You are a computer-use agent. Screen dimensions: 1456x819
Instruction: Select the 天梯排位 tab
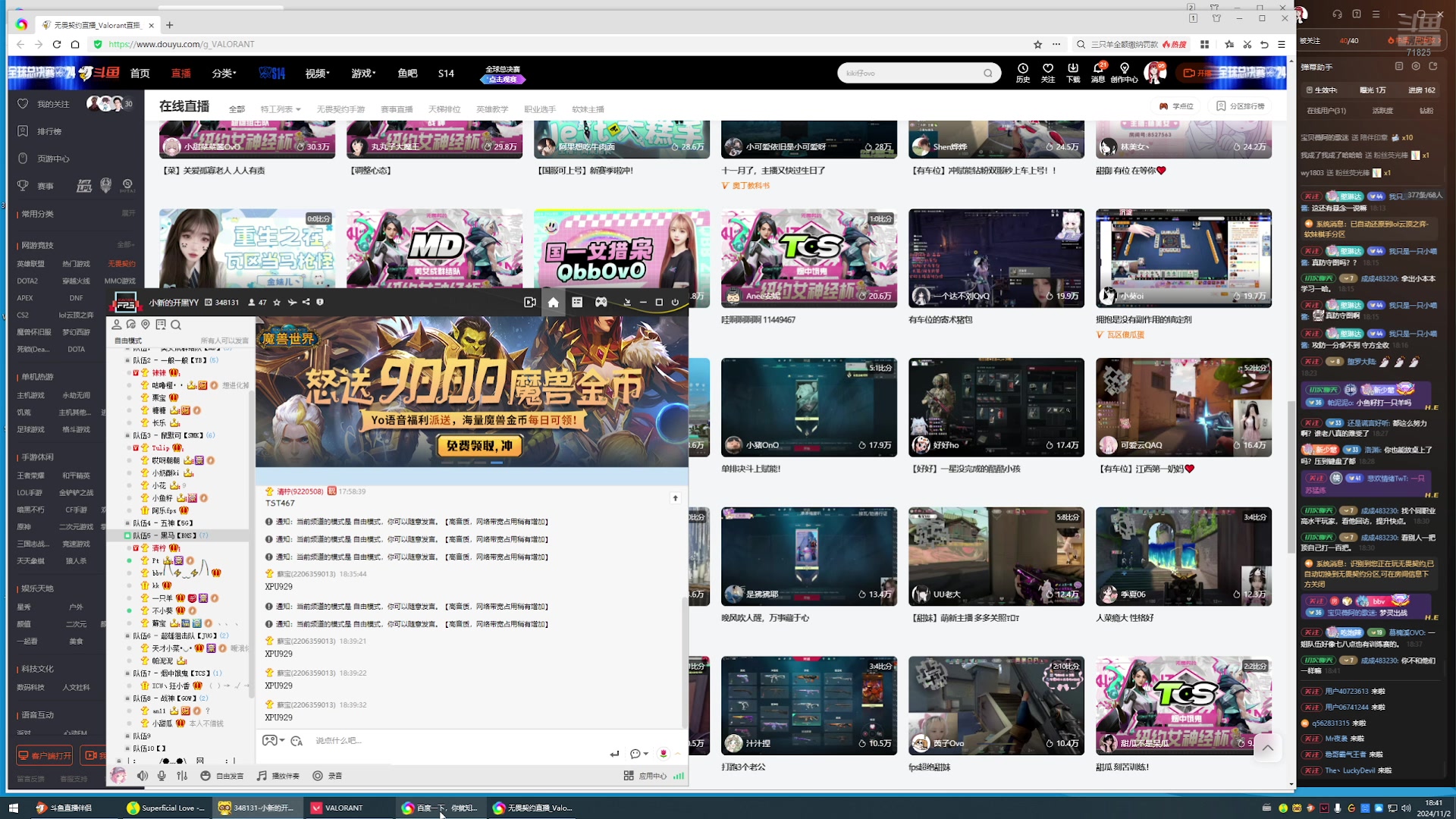(444, 109)
